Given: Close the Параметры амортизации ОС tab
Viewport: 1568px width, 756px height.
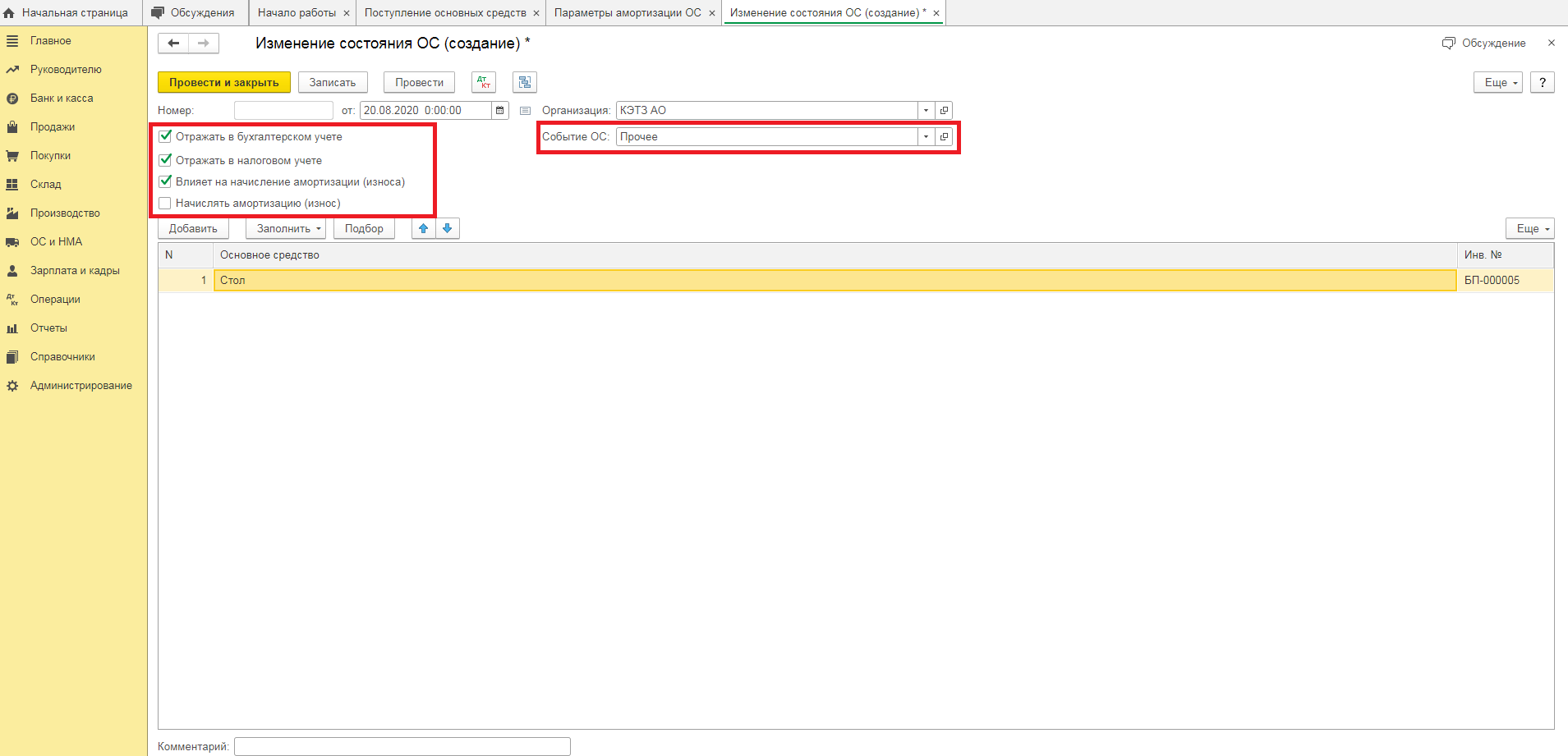Looking at the screenshot, I should 712,13.
